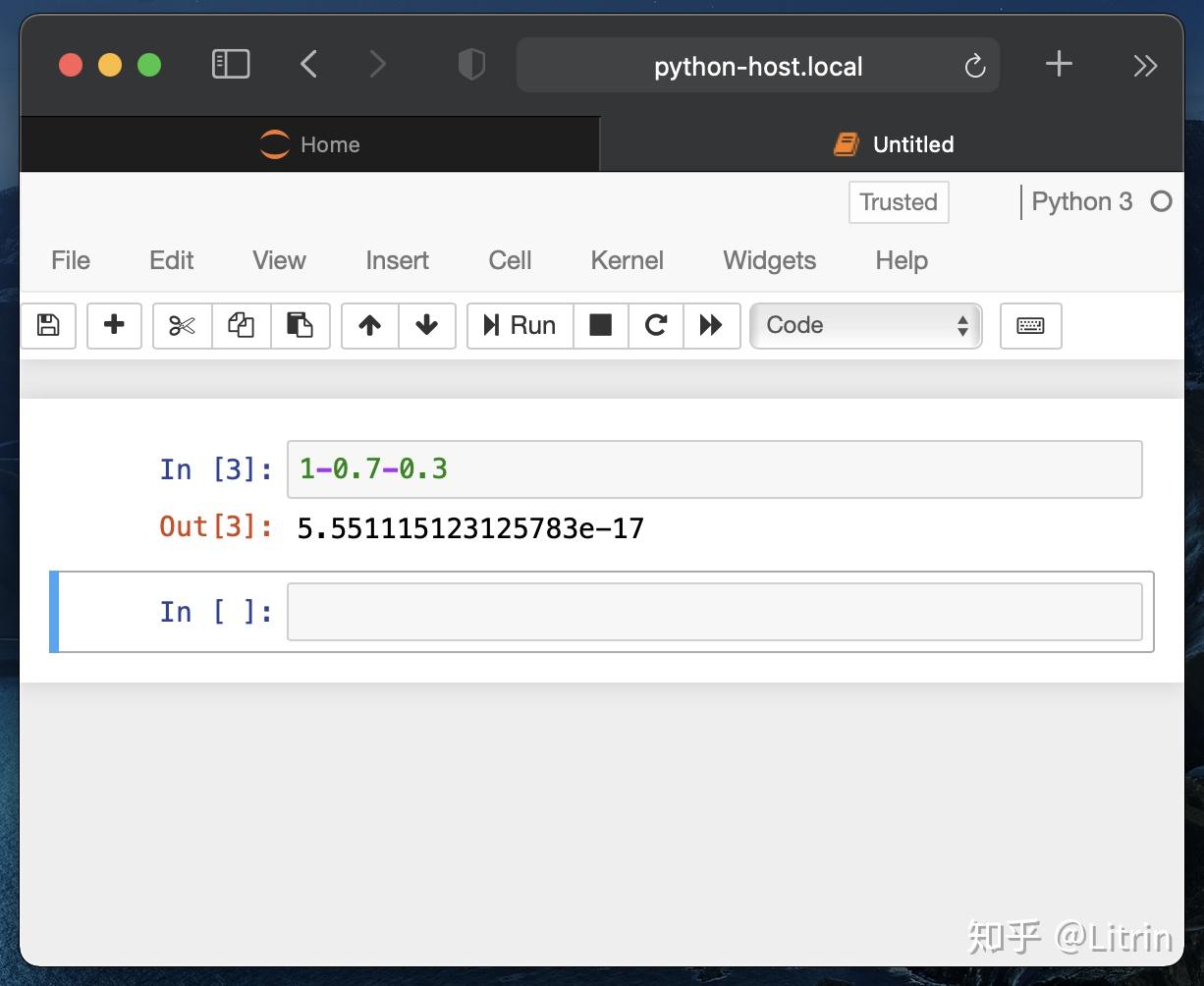Open the command palette keyboard icon
This screenshot has width=1204, height=986.
[1030, 325]
